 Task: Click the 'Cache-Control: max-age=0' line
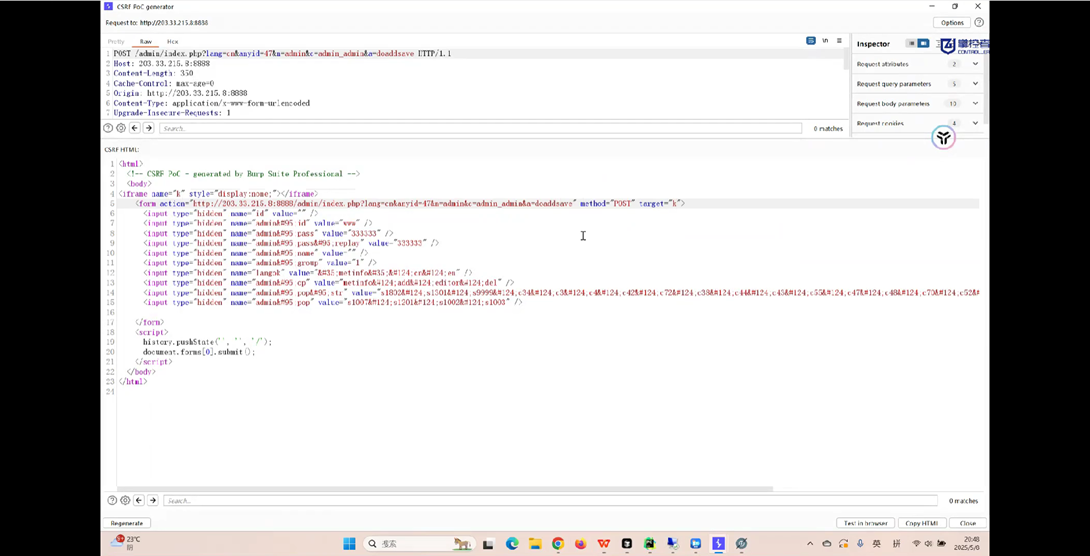(x=163, y=83)
